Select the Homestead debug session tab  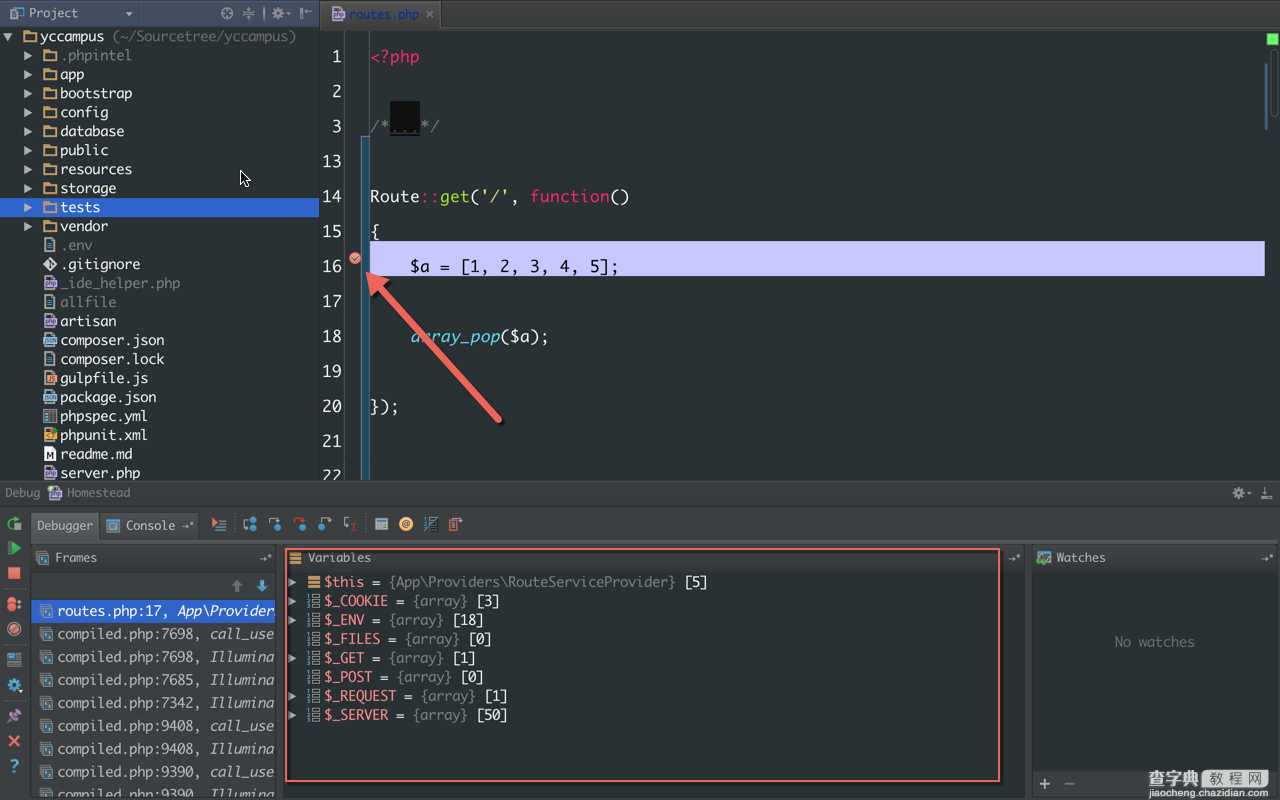coord(90,493)
